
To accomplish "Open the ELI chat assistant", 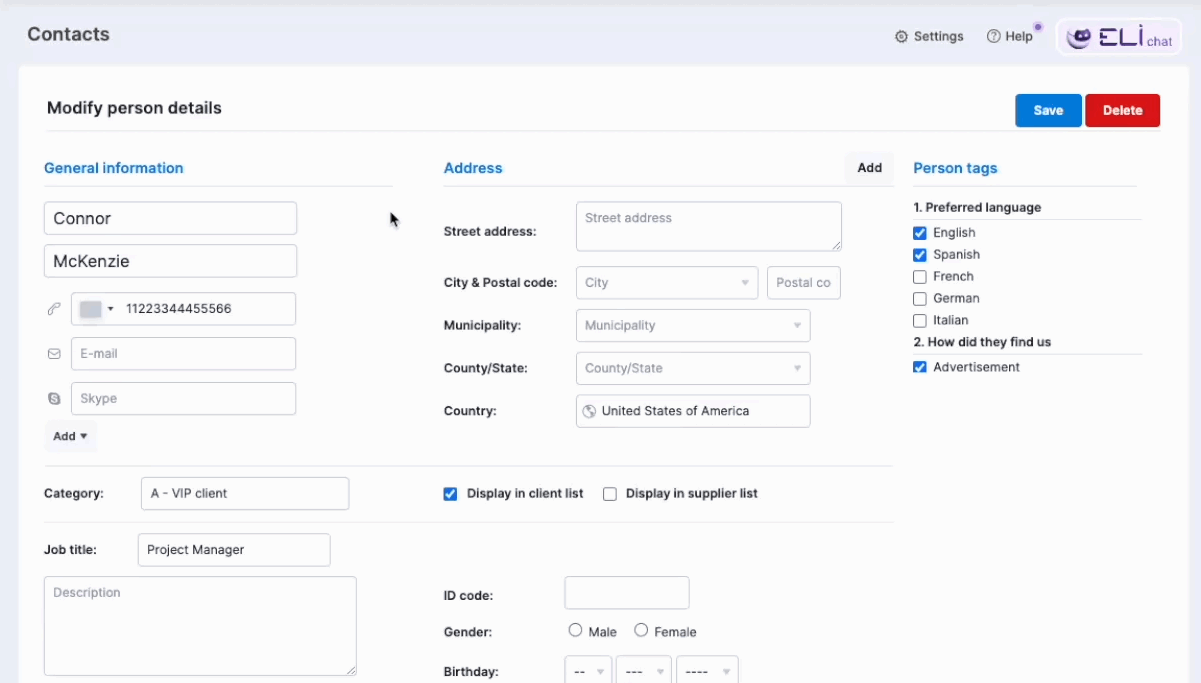I will pos(1119,38).
